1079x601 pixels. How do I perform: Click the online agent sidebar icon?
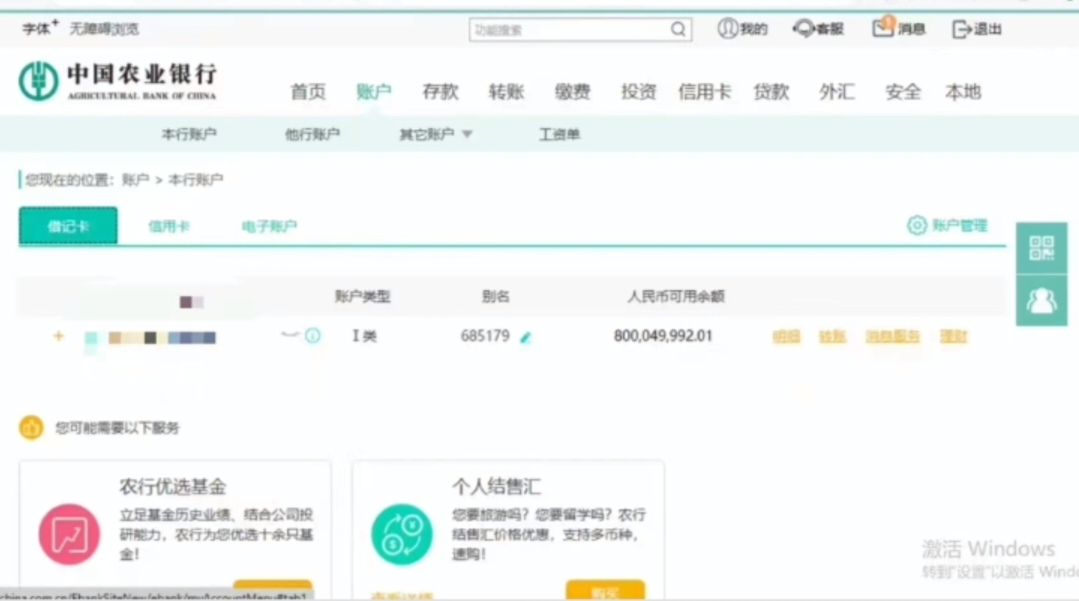[1041, 300]
